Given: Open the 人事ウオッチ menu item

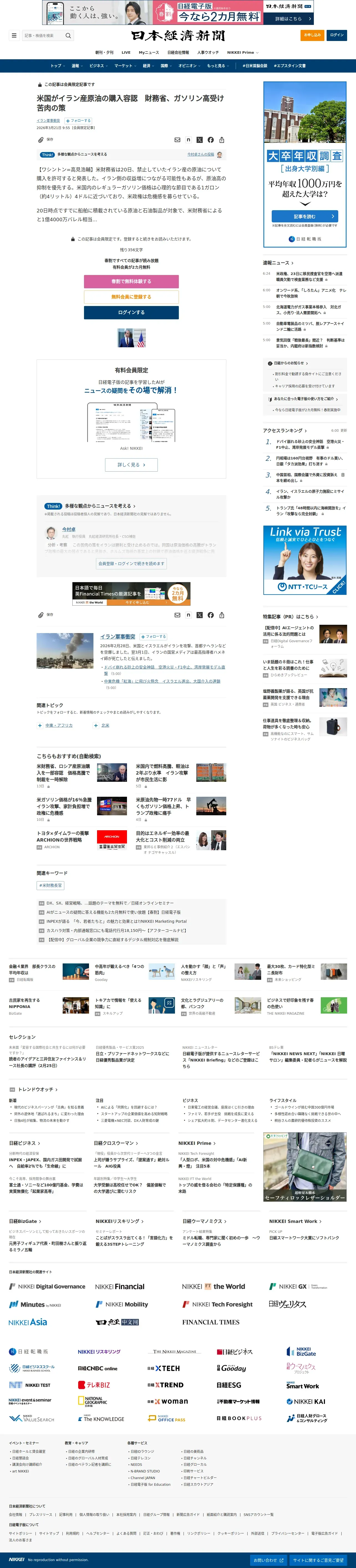Looking at the screenshot, I should 208,52.
